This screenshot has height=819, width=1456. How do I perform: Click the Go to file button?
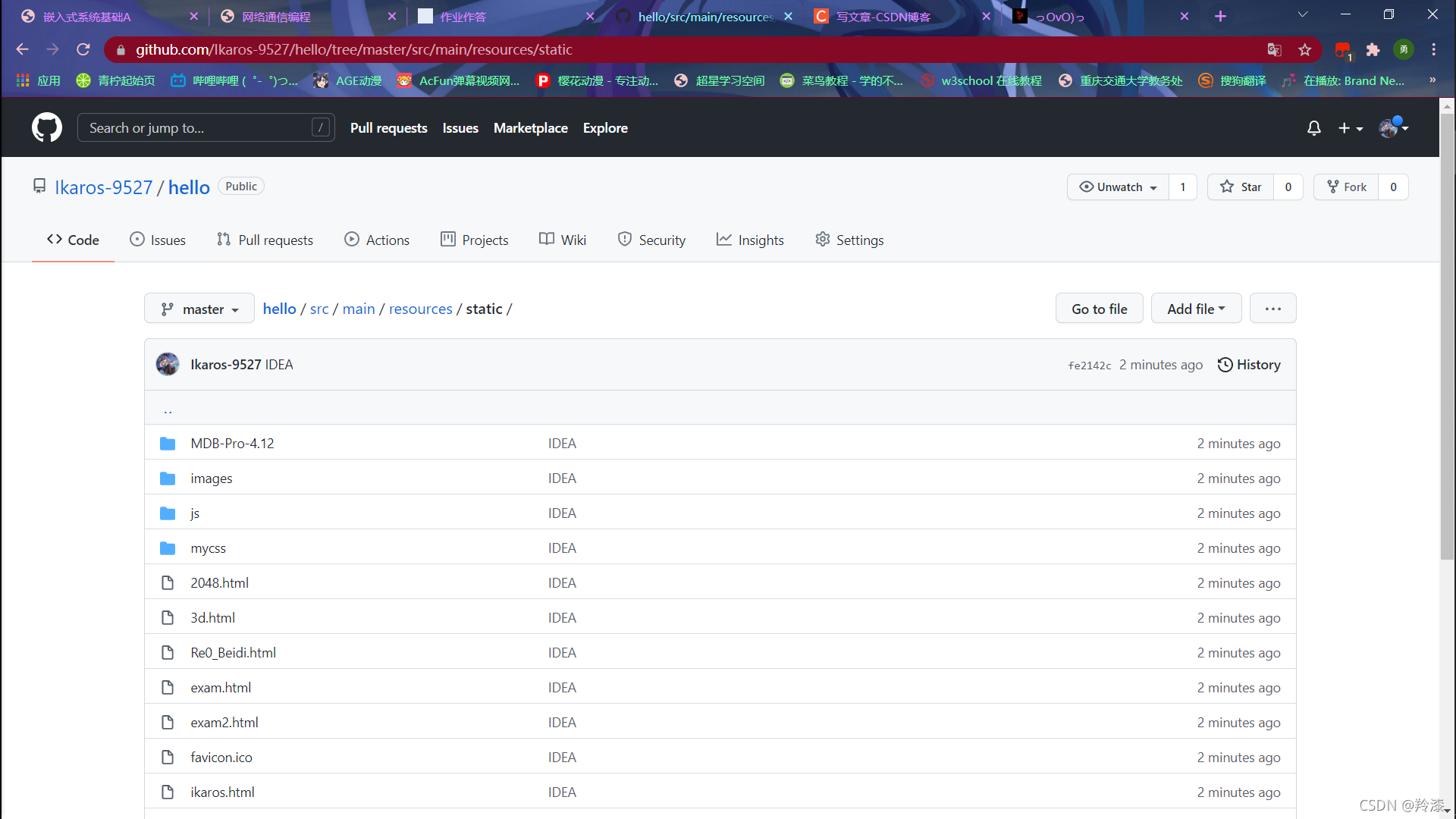tap(1100, 308)
